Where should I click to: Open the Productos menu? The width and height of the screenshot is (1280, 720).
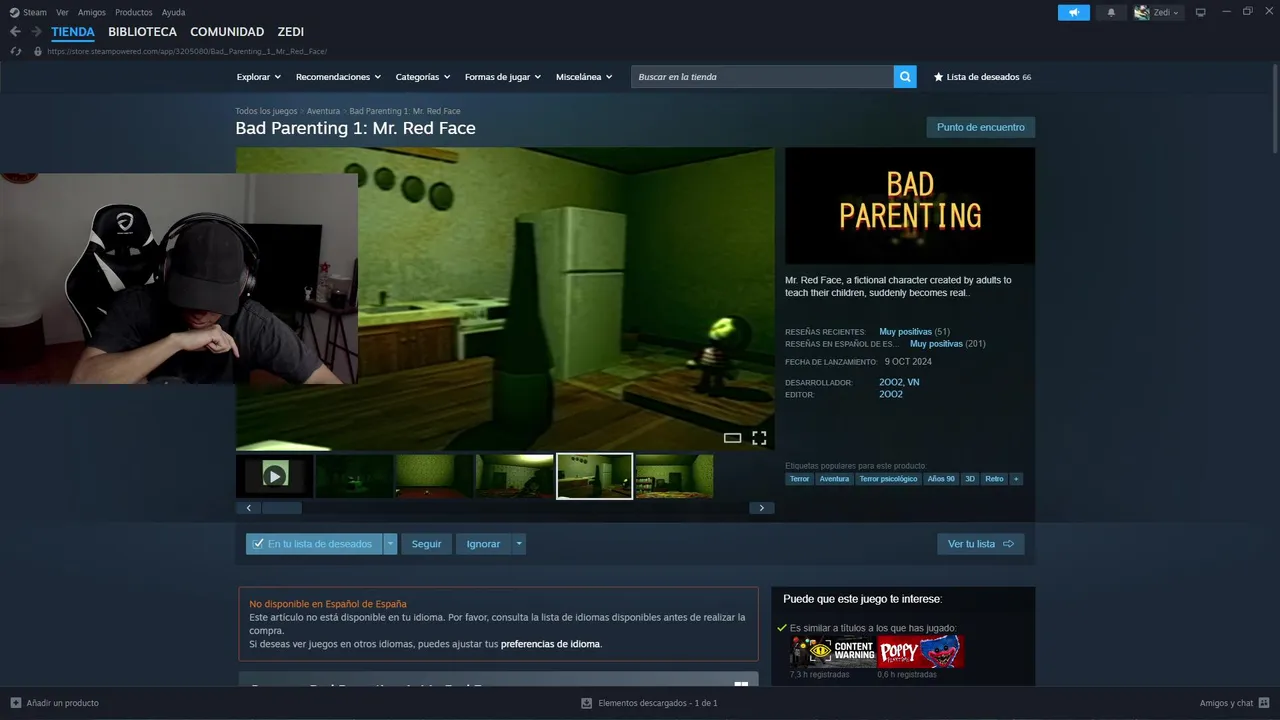pyautogui.click(x=134, y=12)
